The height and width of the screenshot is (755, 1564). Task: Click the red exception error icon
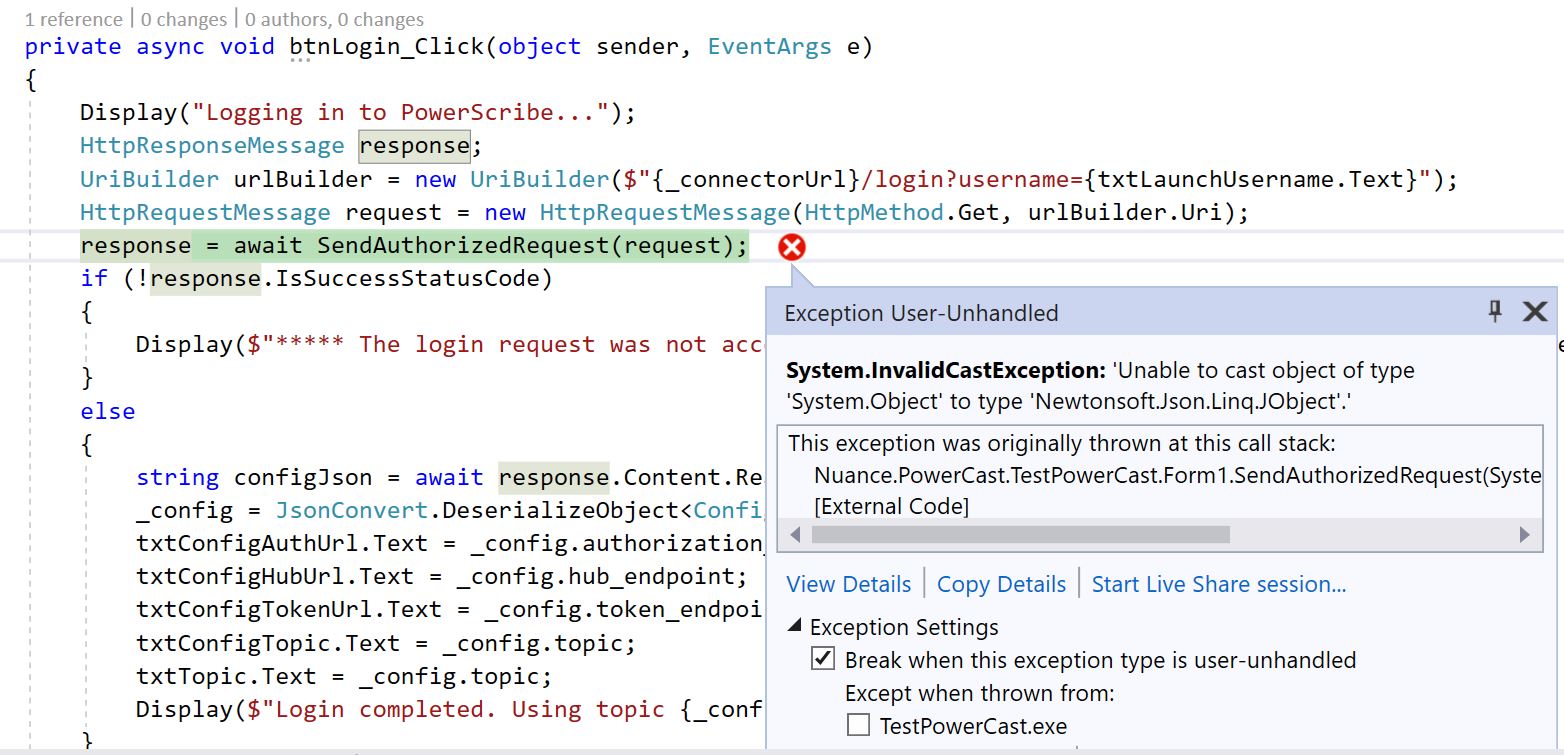[790, 247]
